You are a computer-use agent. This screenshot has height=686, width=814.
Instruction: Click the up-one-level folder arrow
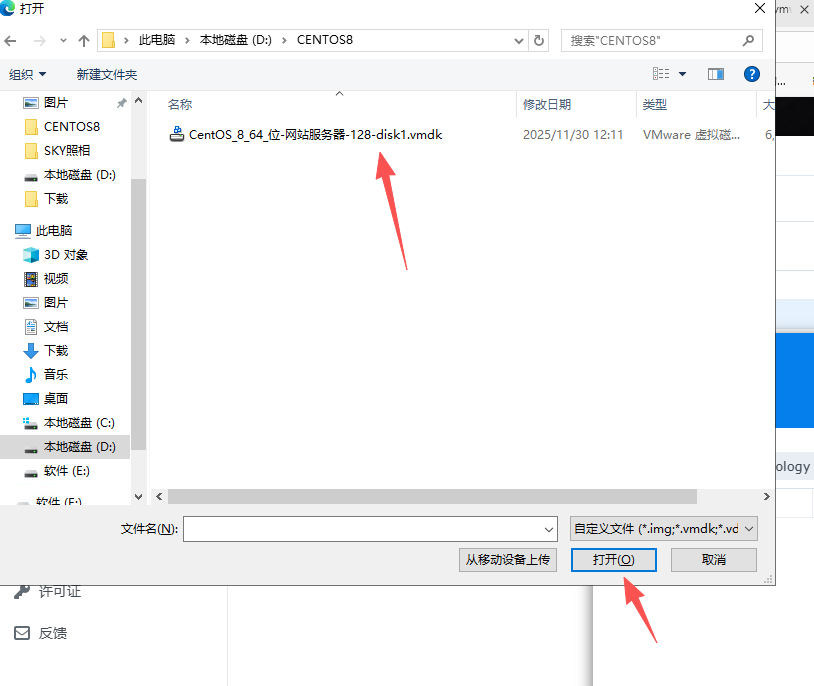click(85, 40)
